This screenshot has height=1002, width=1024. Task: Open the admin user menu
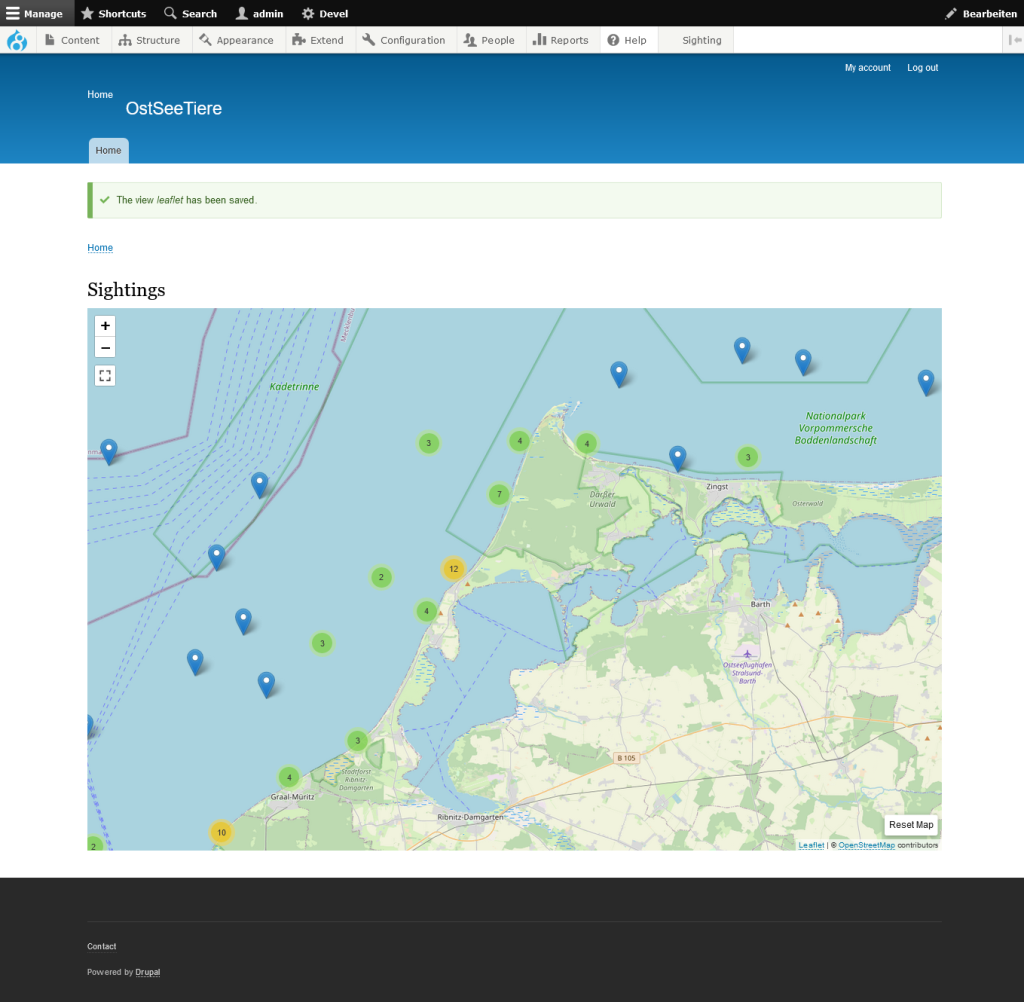pyautogui.click(x=259, y=13)
